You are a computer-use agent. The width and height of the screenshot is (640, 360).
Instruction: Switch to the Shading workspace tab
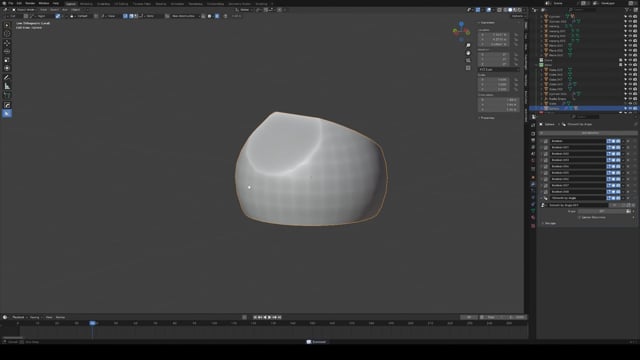click(161, 4)
